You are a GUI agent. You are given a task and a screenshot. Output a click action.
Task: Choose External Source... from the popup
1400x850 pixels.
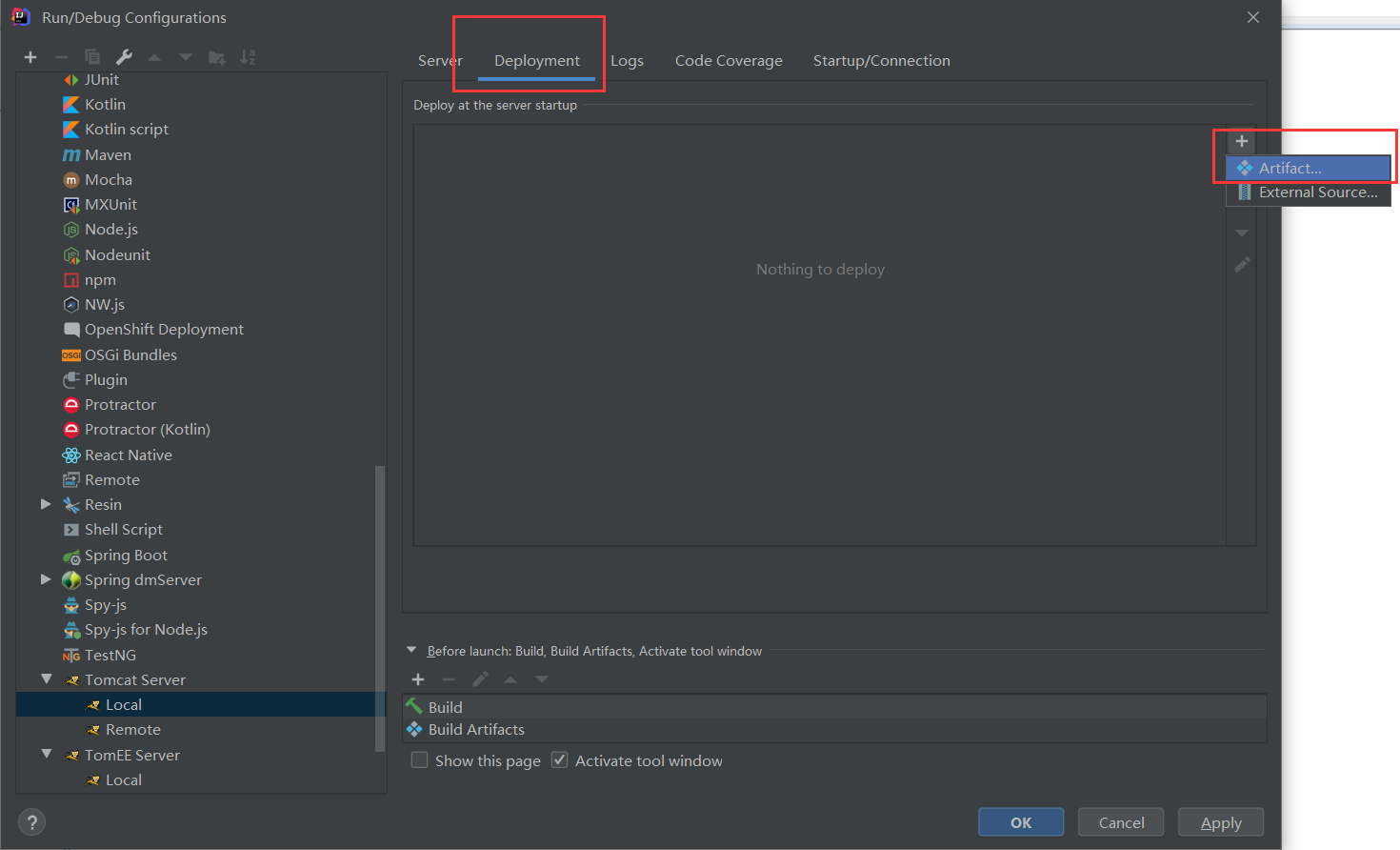click(x=1309, y=192)
